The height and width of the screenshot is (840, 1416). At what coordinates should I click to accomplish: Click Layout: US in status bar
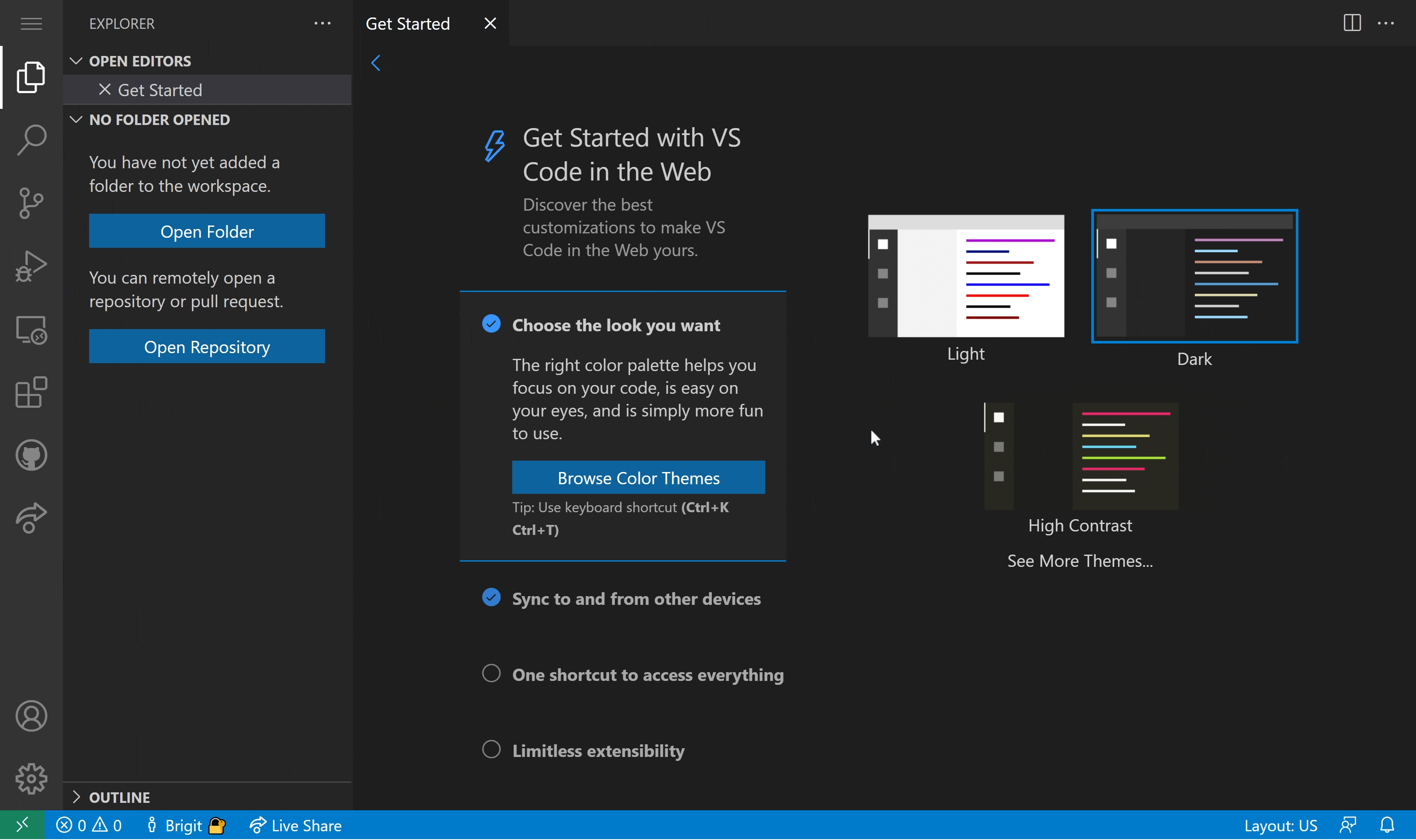point(1281,825)
